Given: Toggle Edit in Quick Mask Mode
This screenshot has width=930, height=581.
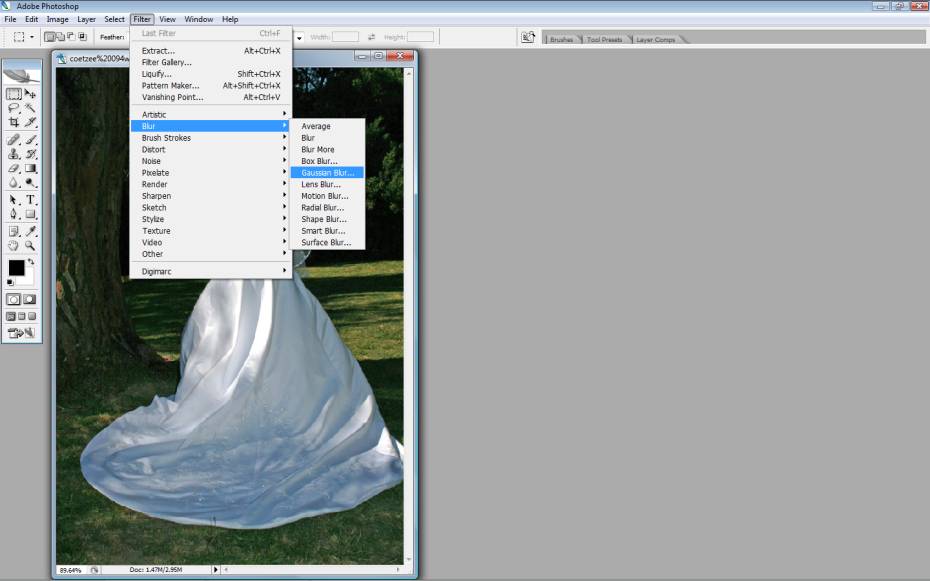Looking at the screenshot, I should [30, 299].
